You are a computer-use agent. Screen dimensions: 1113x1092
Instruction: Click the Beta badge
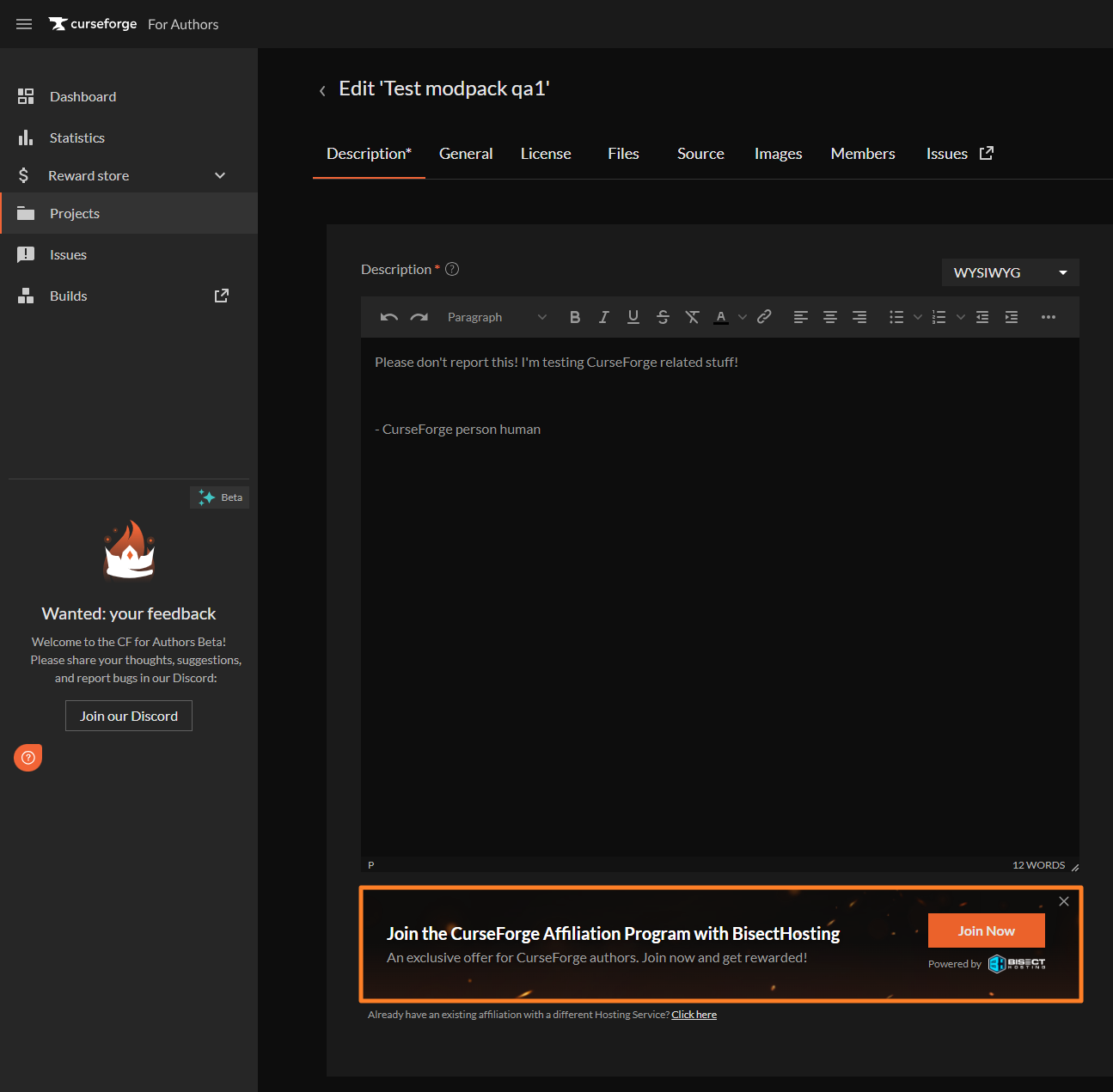(219, 497)
